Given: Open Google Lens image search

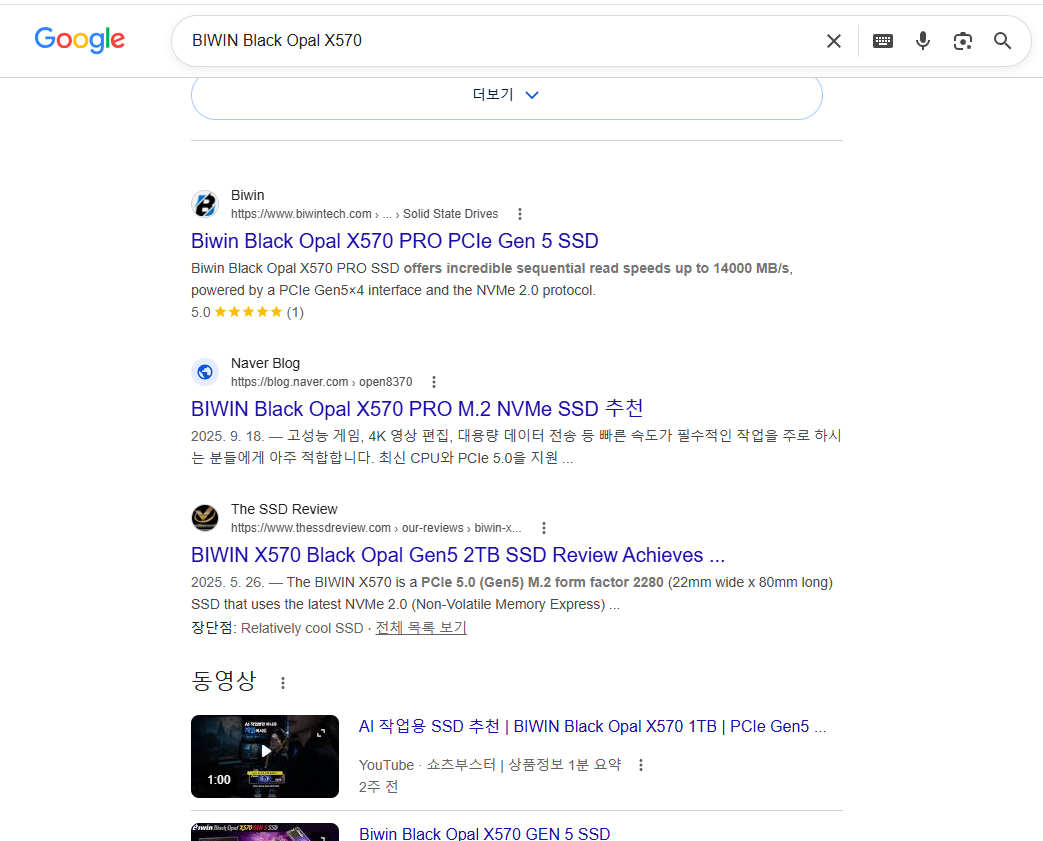Looking at the screenshot, I should coord(963,41).
